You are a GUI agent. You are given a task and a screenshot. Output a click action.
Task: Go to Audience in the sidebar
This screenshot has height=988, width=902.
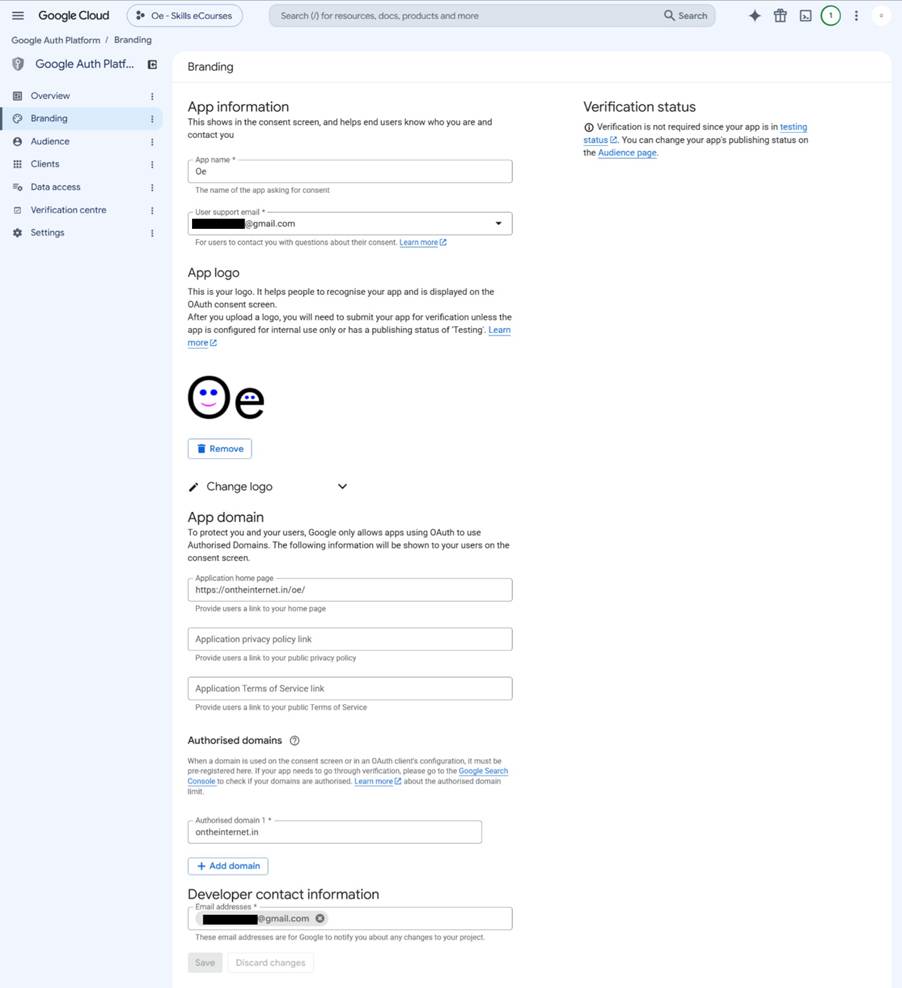[50, 141]
